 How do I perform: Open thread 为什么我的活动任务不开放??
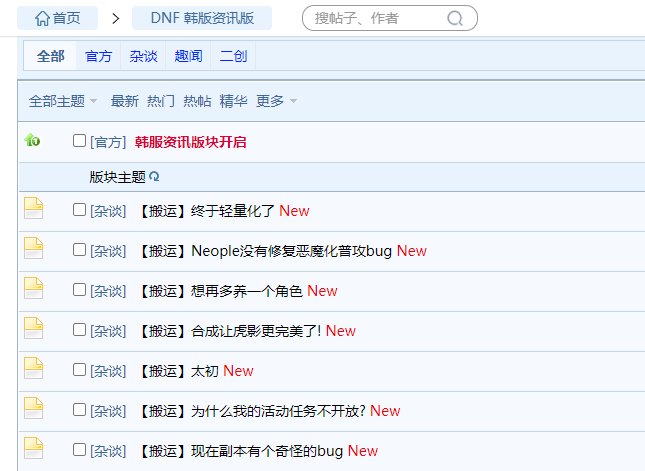coord(250,411)
